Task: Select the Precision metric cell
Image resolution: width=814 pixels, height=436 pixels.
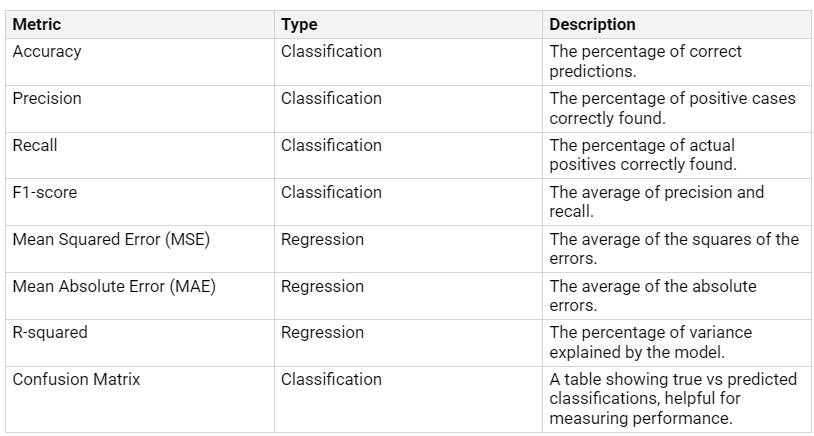Action: pos(140,108)
